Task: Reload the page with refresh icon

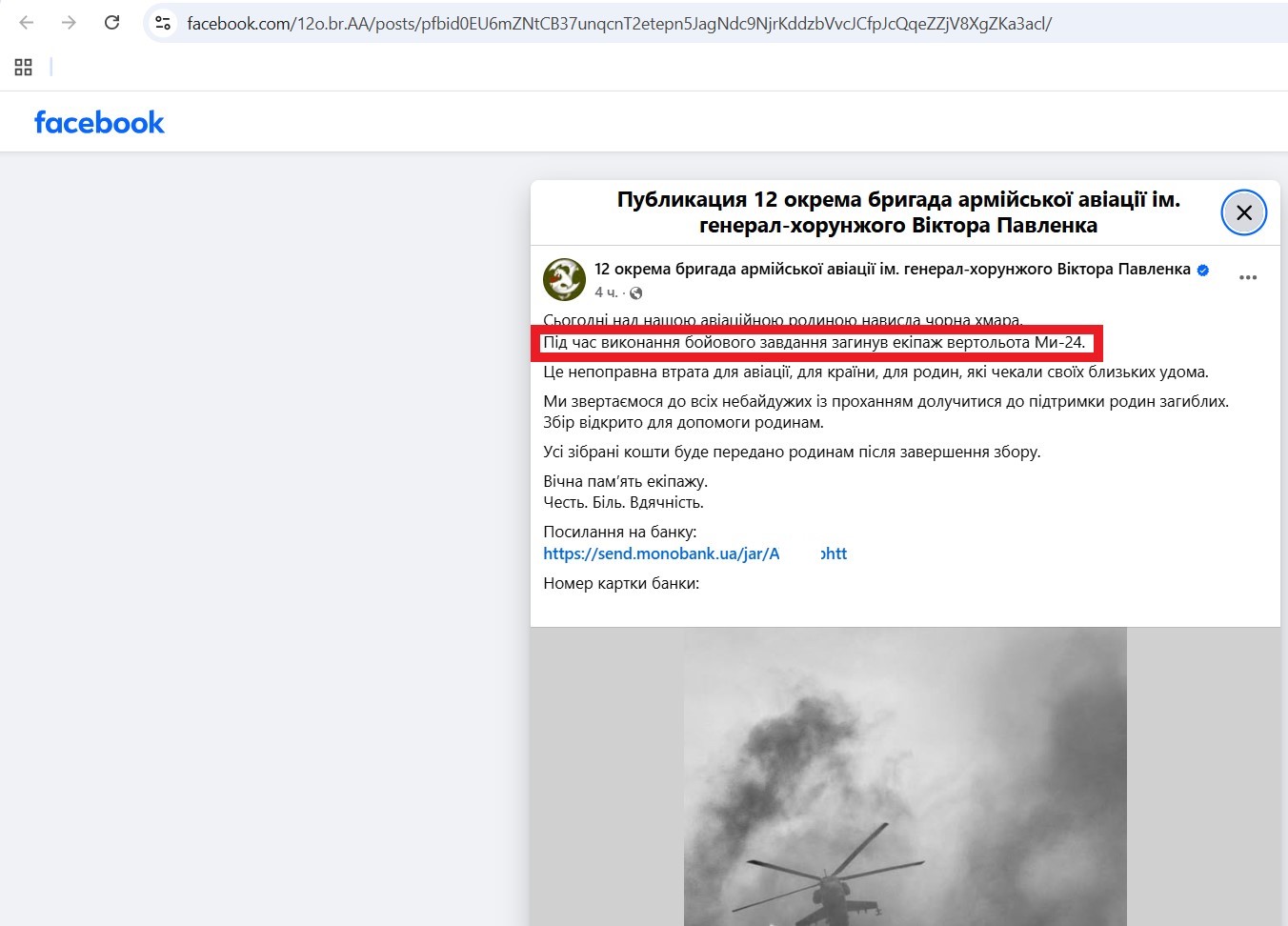Action: click(111, 23)
